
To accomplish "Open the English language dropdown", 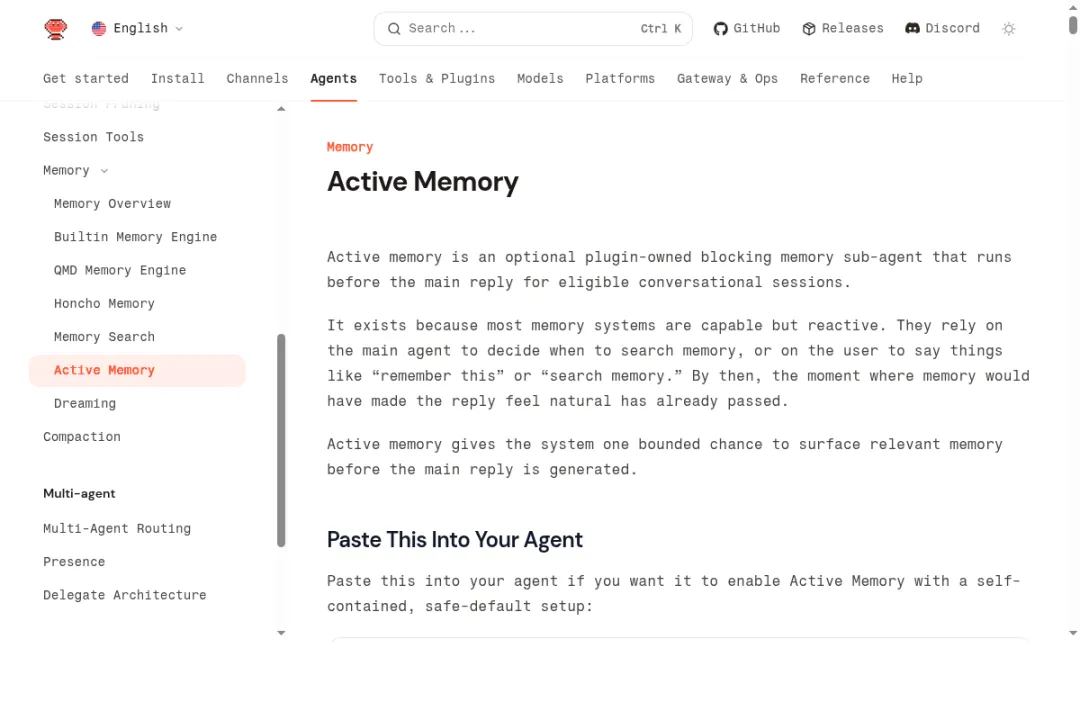I will tap(139, 29).
